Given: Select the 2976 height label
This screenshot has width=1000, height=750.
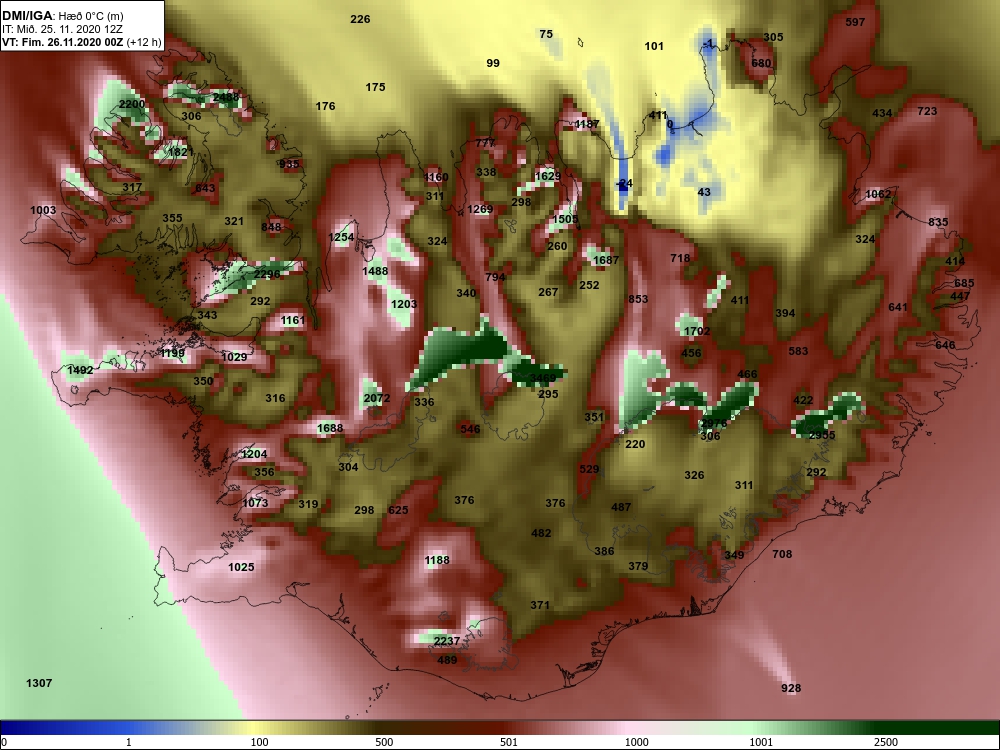Looking at the screenshot, I should click(714, 423).
